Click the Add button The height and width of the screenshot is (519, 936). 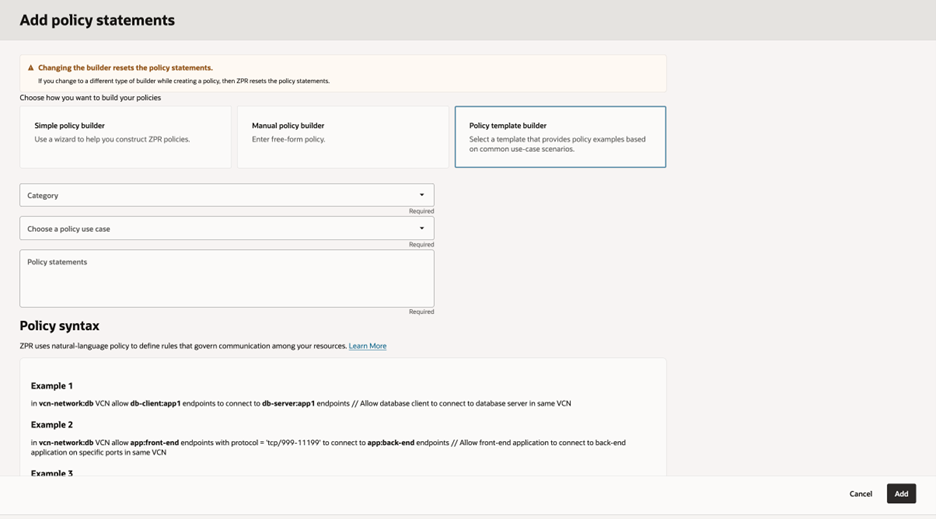[901, 494]
